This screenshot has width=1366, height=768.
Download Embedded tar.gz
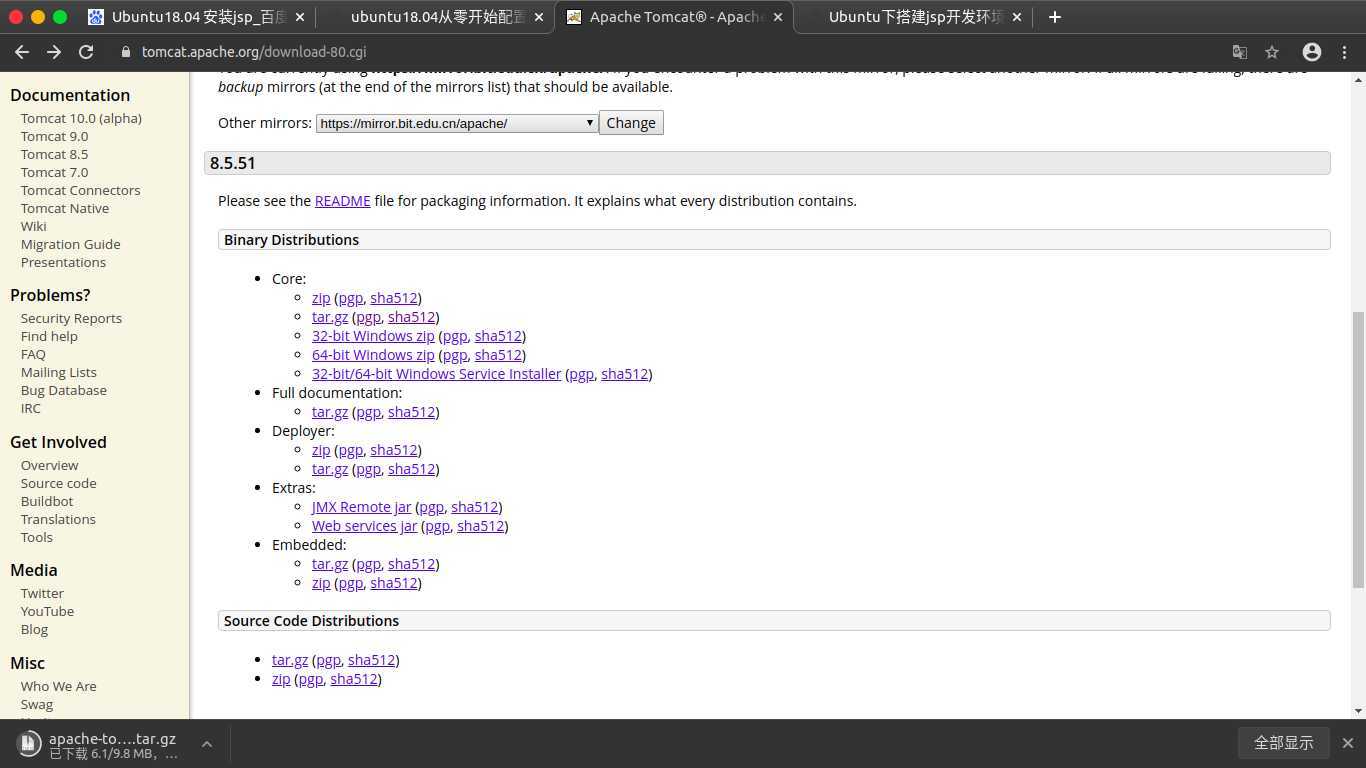click(330, 564)
